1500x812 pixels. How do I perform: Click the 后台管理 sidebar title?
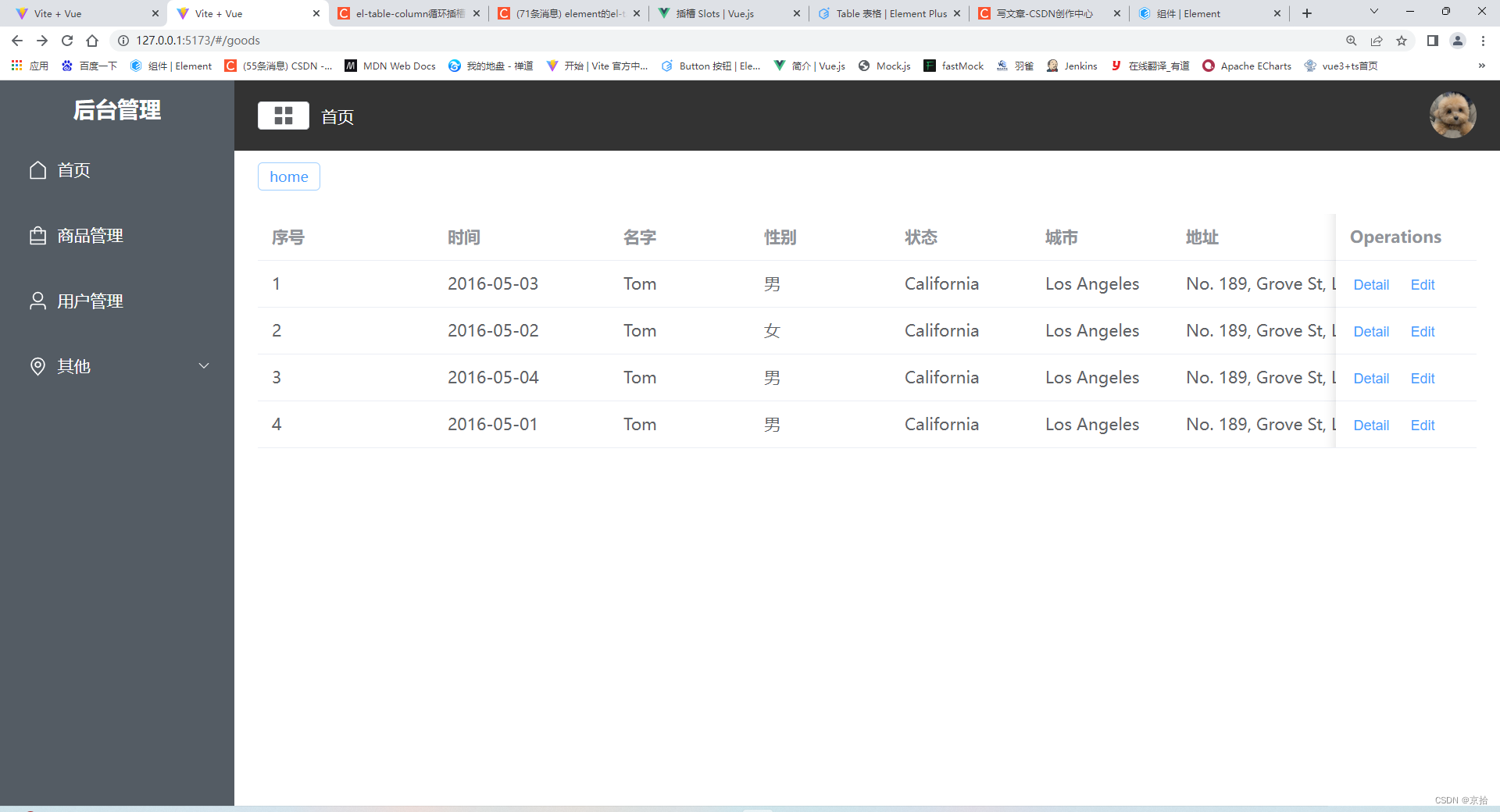click(117, 110)
